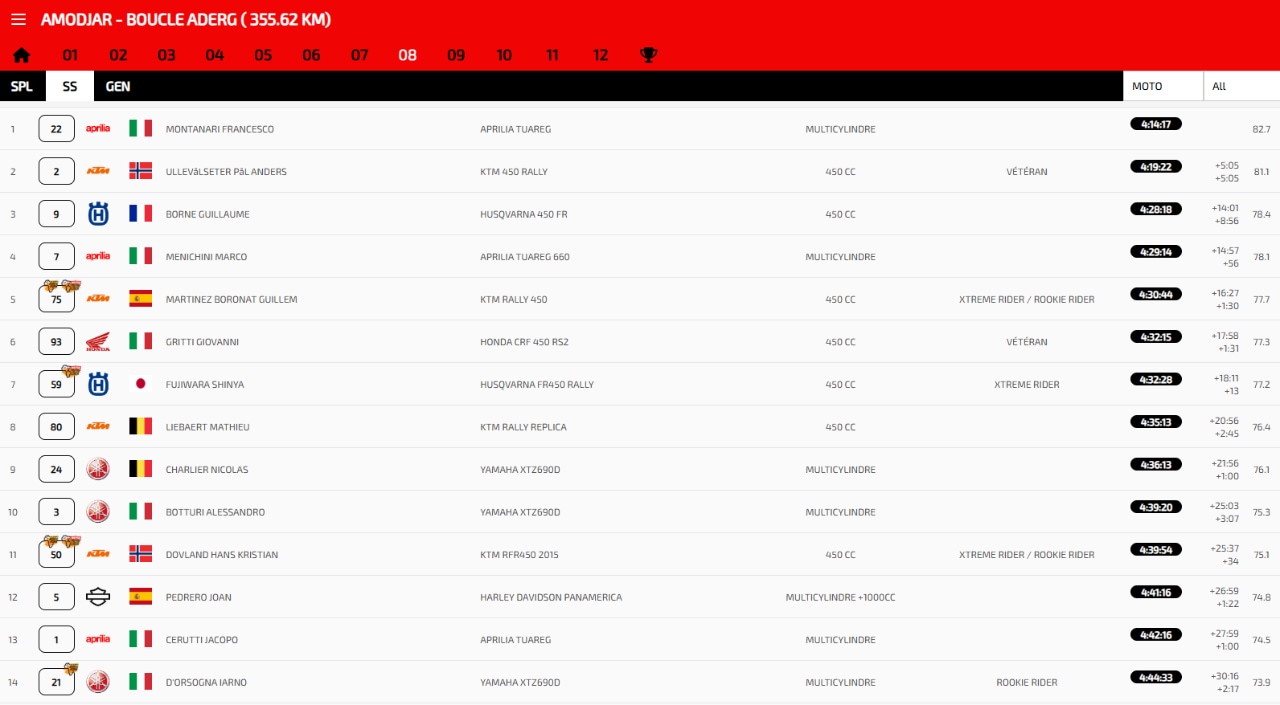Screen dimensions: 1280x705
Task: Switch to stage 04
Action: click(x=215, y=55)
